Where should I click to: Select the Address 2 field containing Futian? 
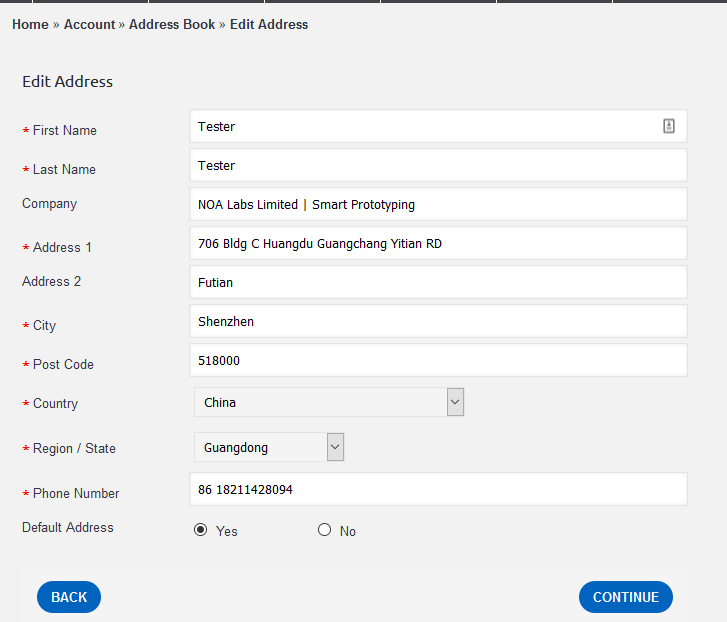(x=438, y=282)
